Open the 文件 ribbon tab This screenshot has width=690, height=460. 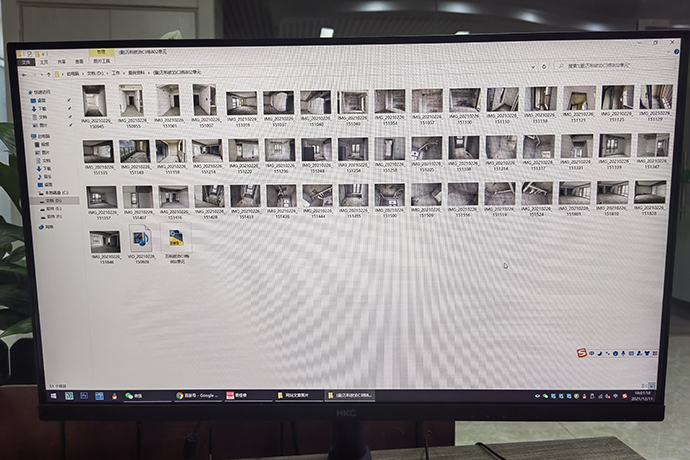tap(27, 63)
